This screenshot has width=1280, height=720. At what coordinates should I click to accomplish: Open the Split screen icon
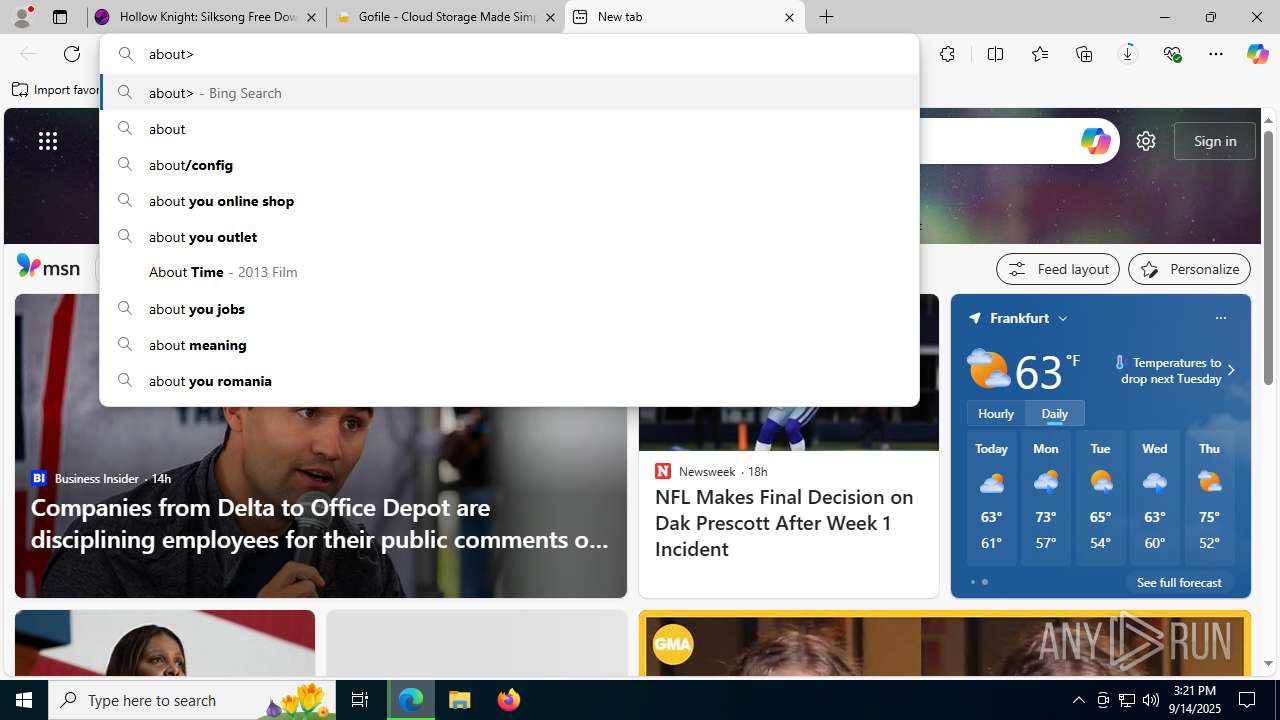click(x=995, y=54)
